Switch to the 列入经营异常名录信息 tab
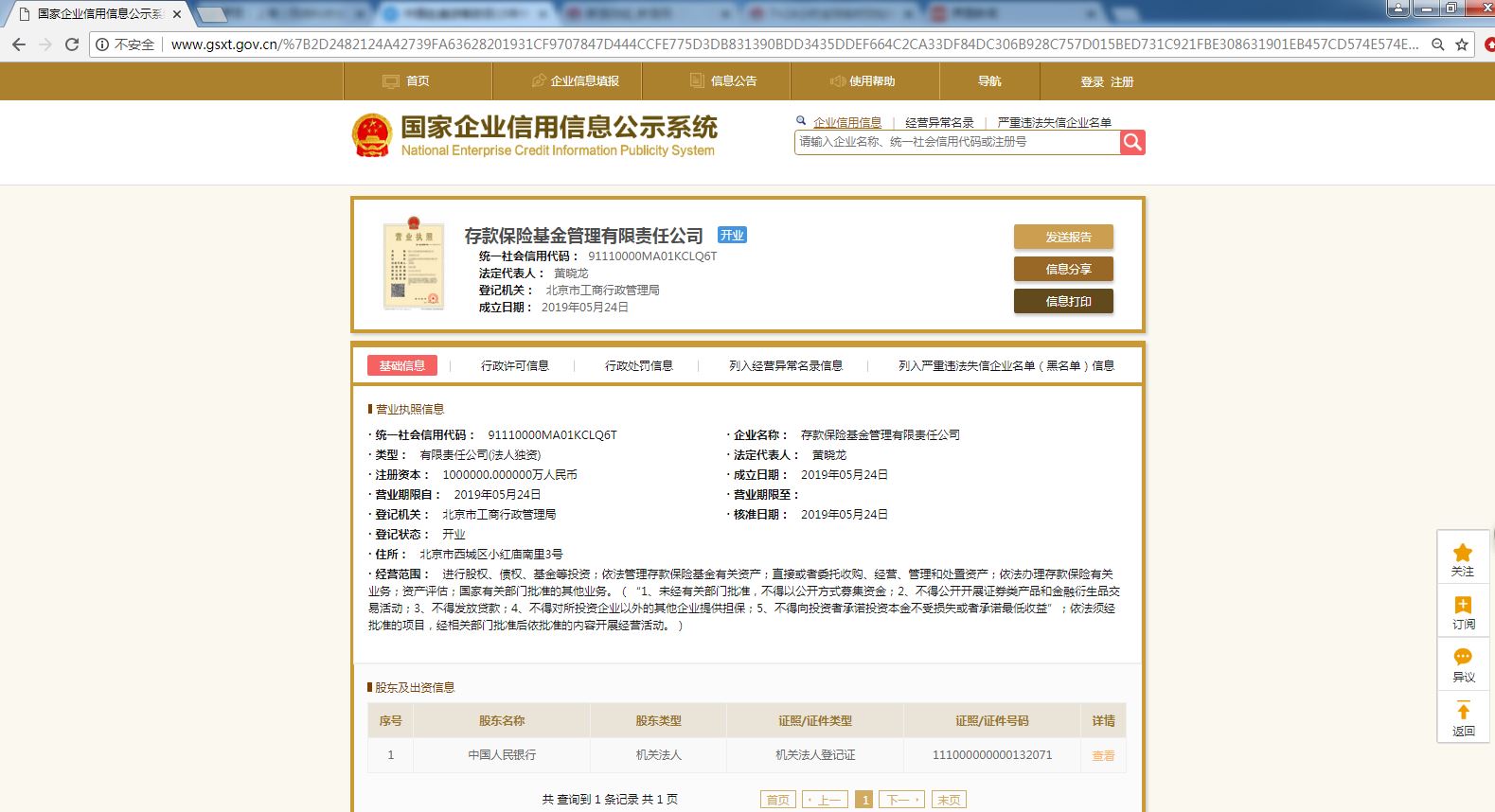The width and height of the screenshot is (1495, 812). coord(786,365)
